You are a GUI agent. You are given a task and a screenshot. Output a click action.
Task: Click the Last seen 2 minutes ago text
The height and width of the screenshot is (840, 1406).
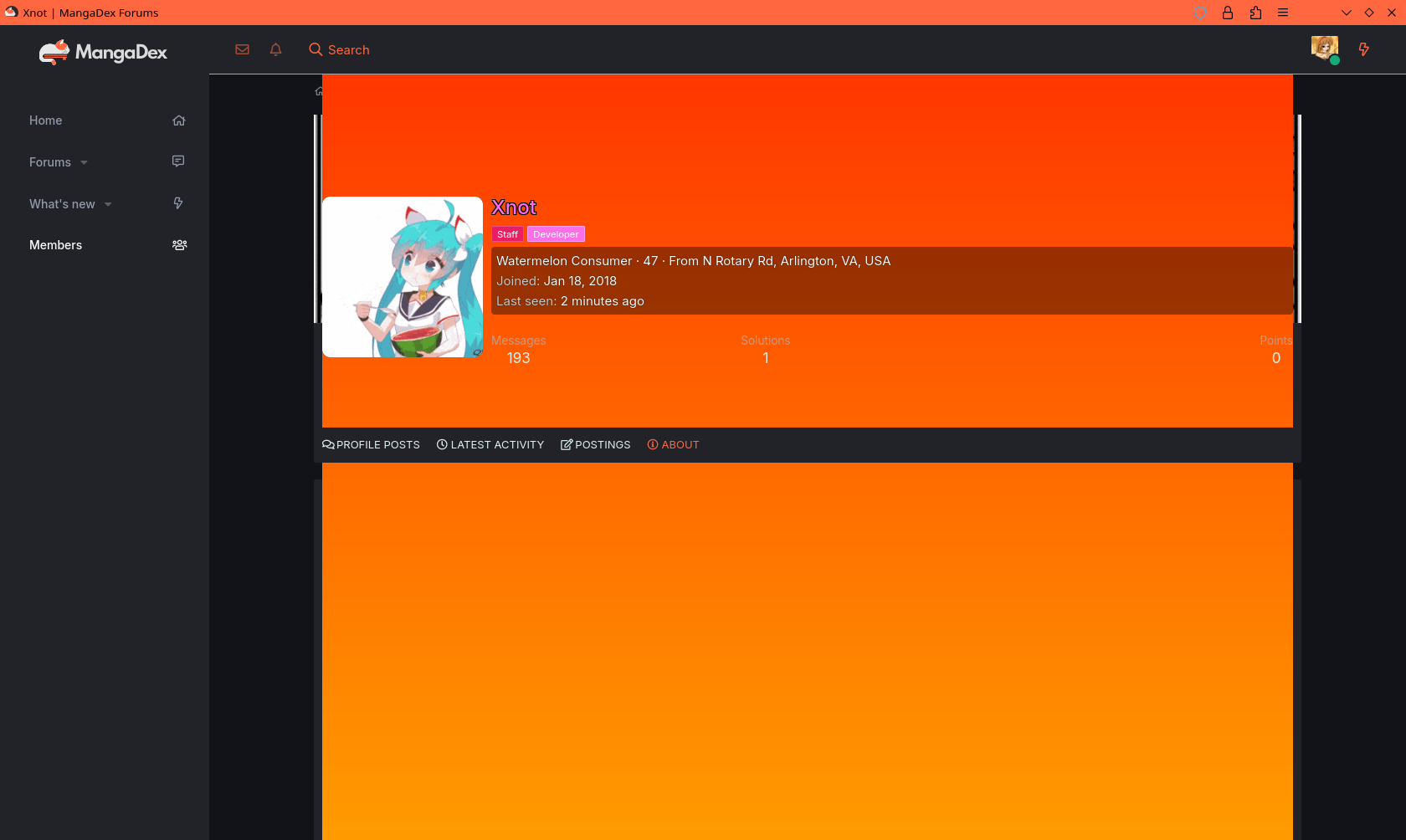pyautogui.click(x=603, y=301)
